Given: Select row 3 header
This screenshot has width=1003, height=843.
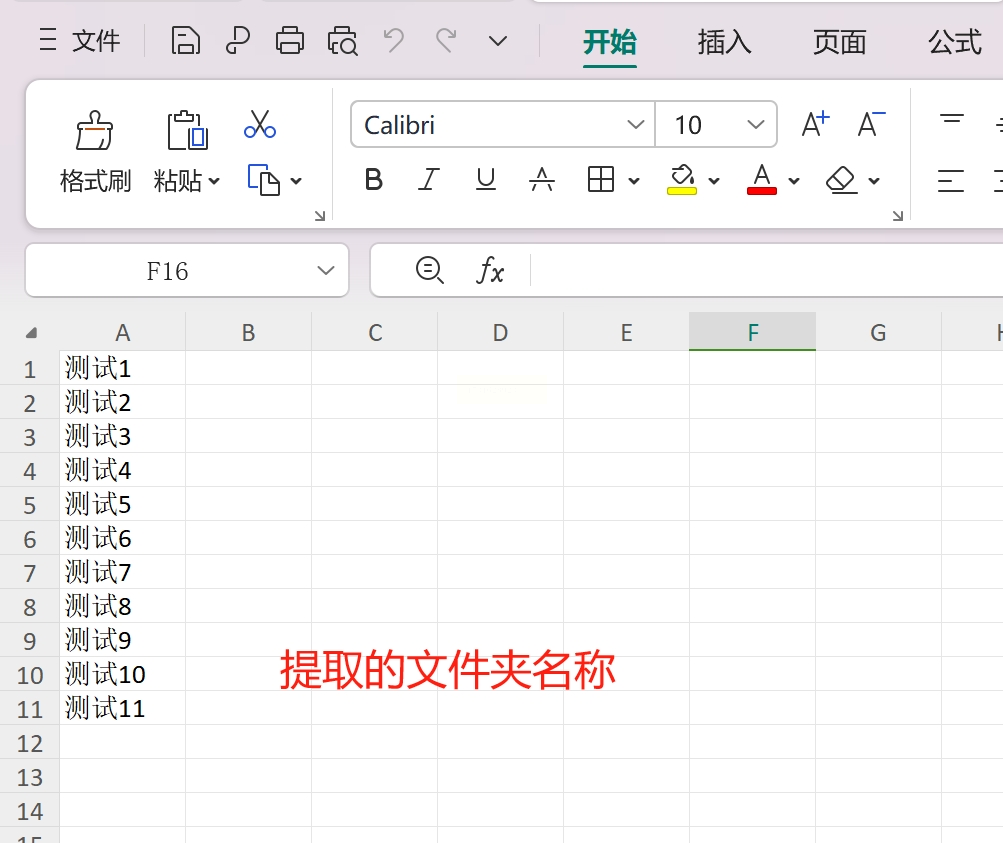Looking at the screenshot, I should [x=29, y=437].
